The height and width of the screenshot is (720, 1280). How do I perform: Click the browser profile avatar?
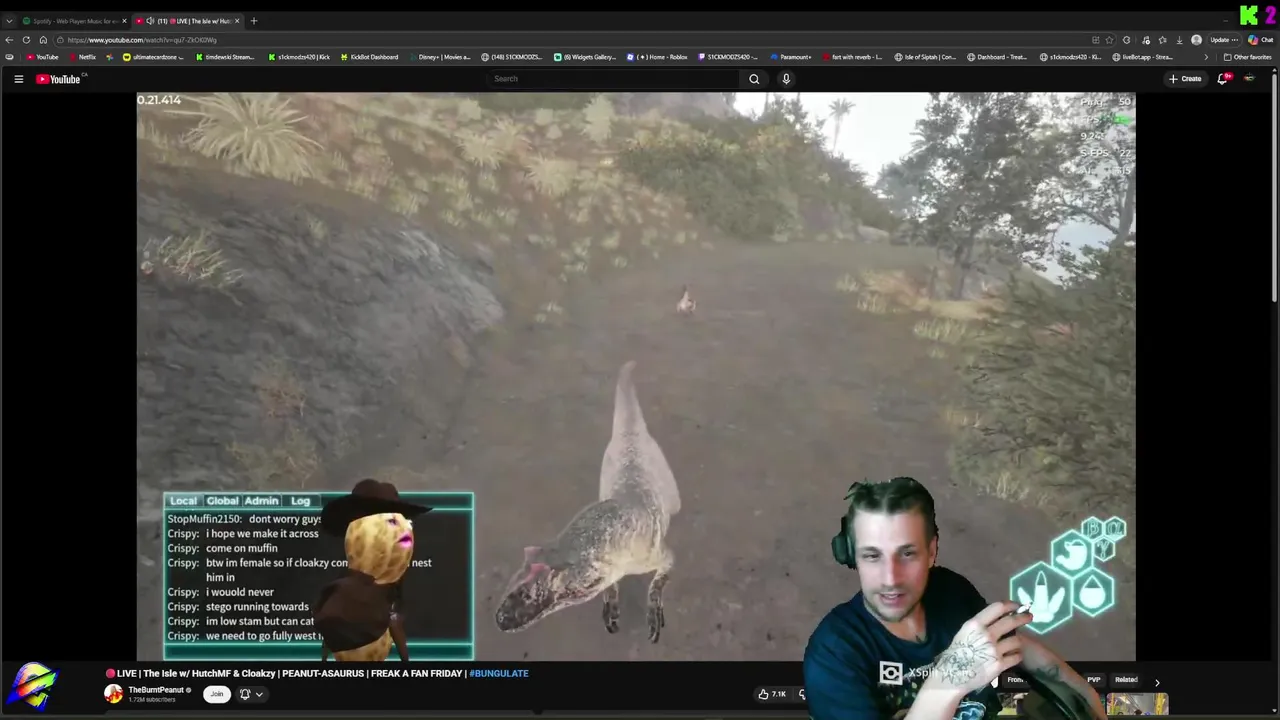click(x=1197, y=40)
